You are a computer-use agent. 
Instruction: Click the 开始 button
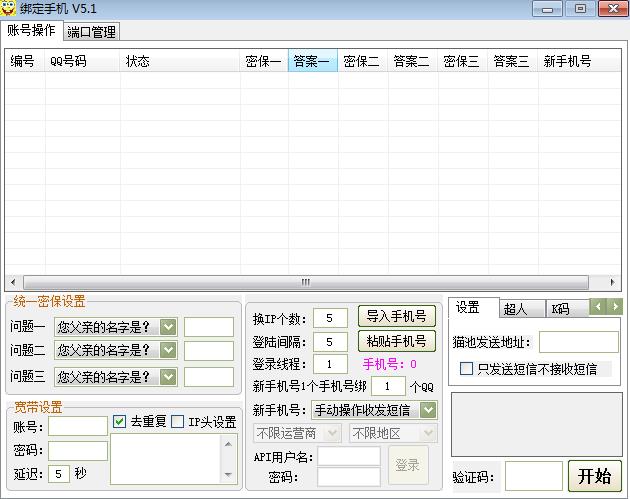point(595,476)
